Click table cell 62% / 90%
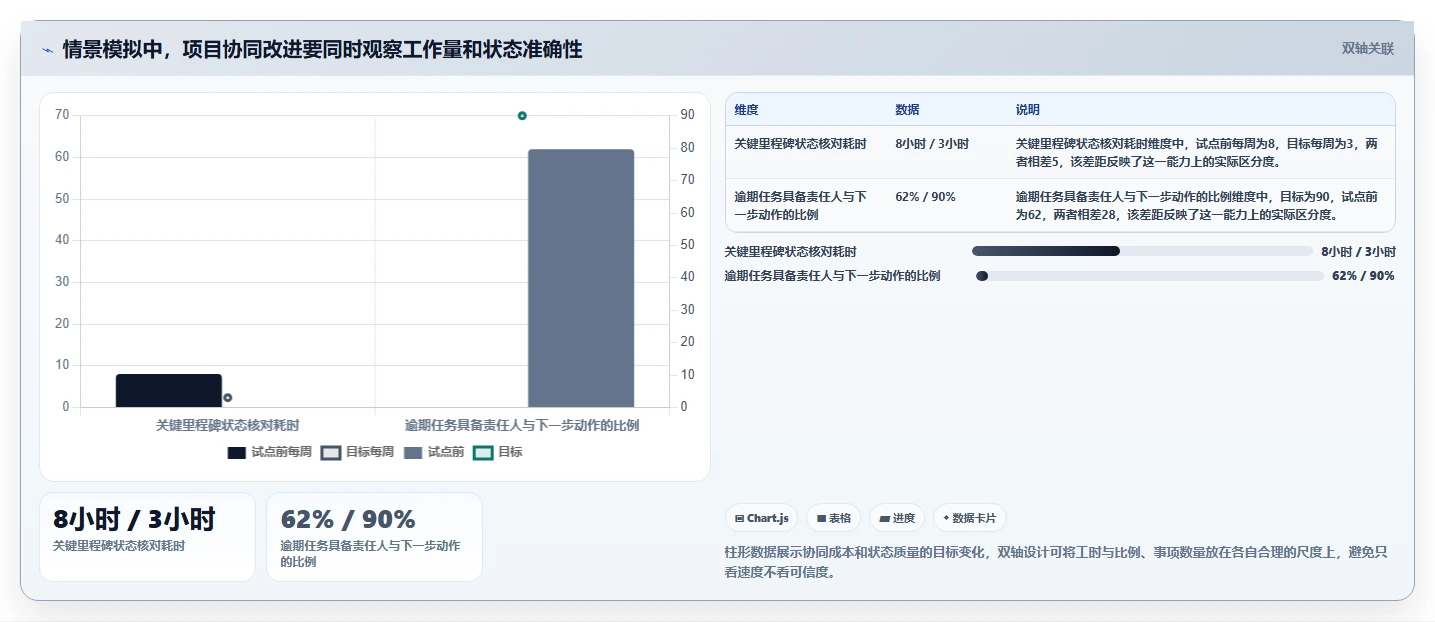 [x=926, y=197]
